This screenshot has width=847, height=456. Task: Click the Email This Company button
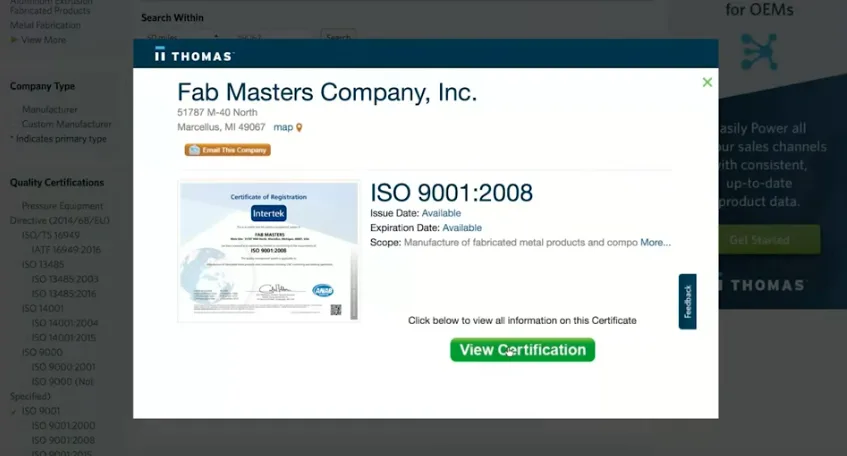tap(227, 150)
